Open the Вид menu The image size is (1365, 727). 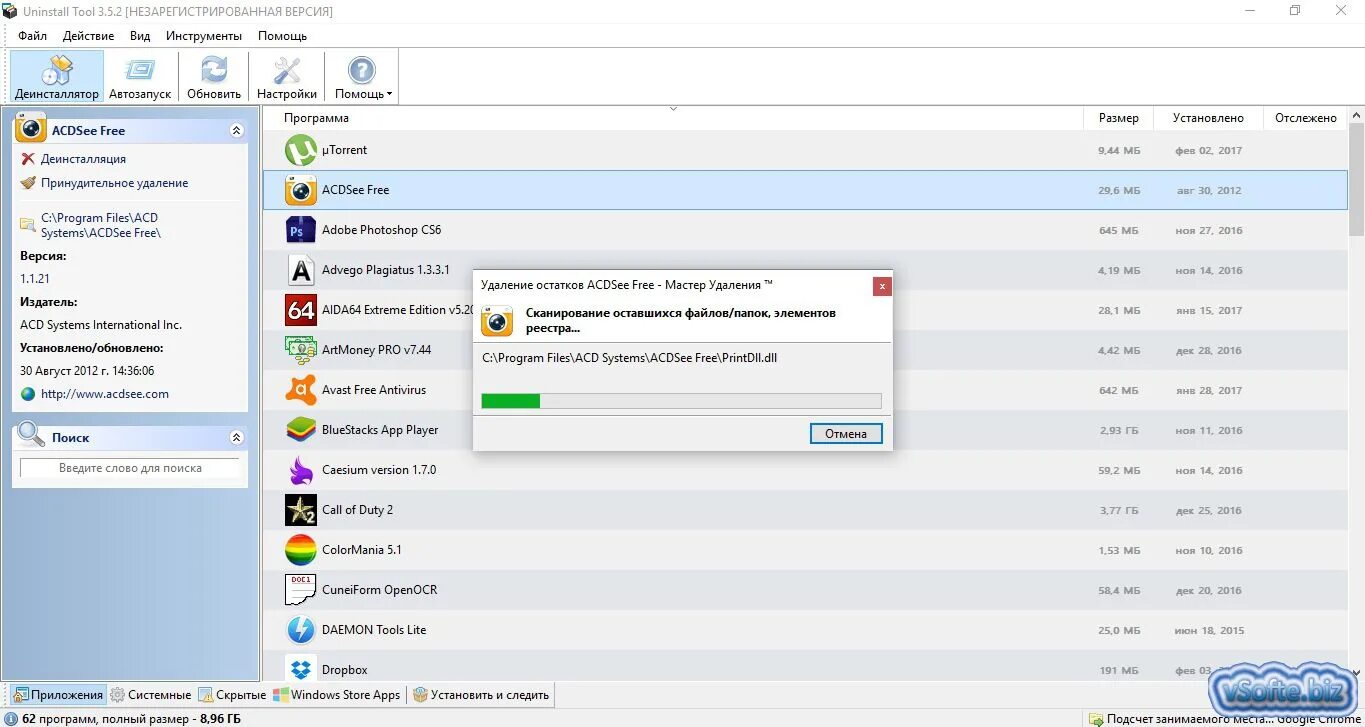click(x=140, y=36)
